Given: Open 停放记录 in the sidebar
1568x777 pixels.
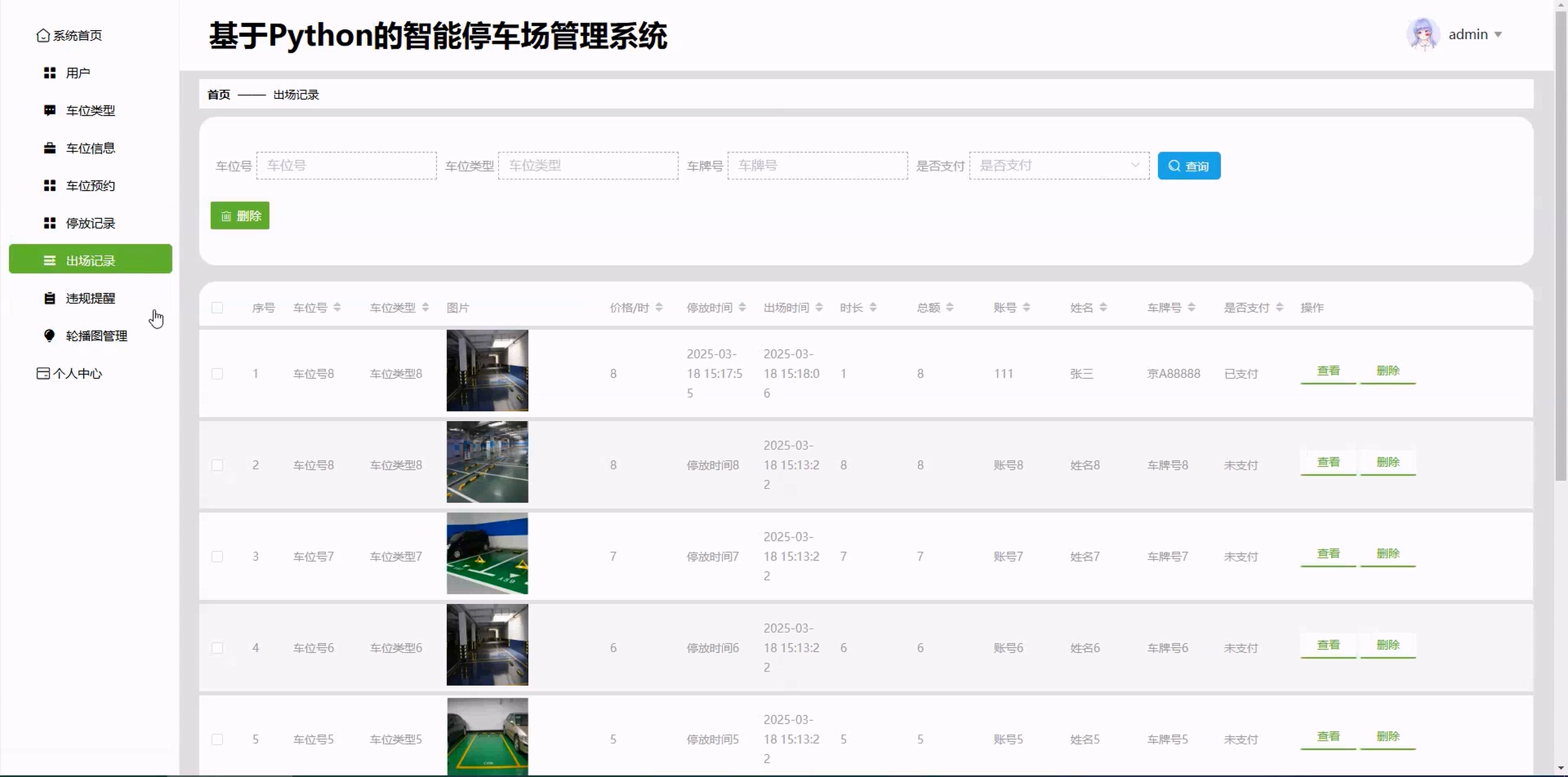Looking at the screenshot, I should point(90,223).
